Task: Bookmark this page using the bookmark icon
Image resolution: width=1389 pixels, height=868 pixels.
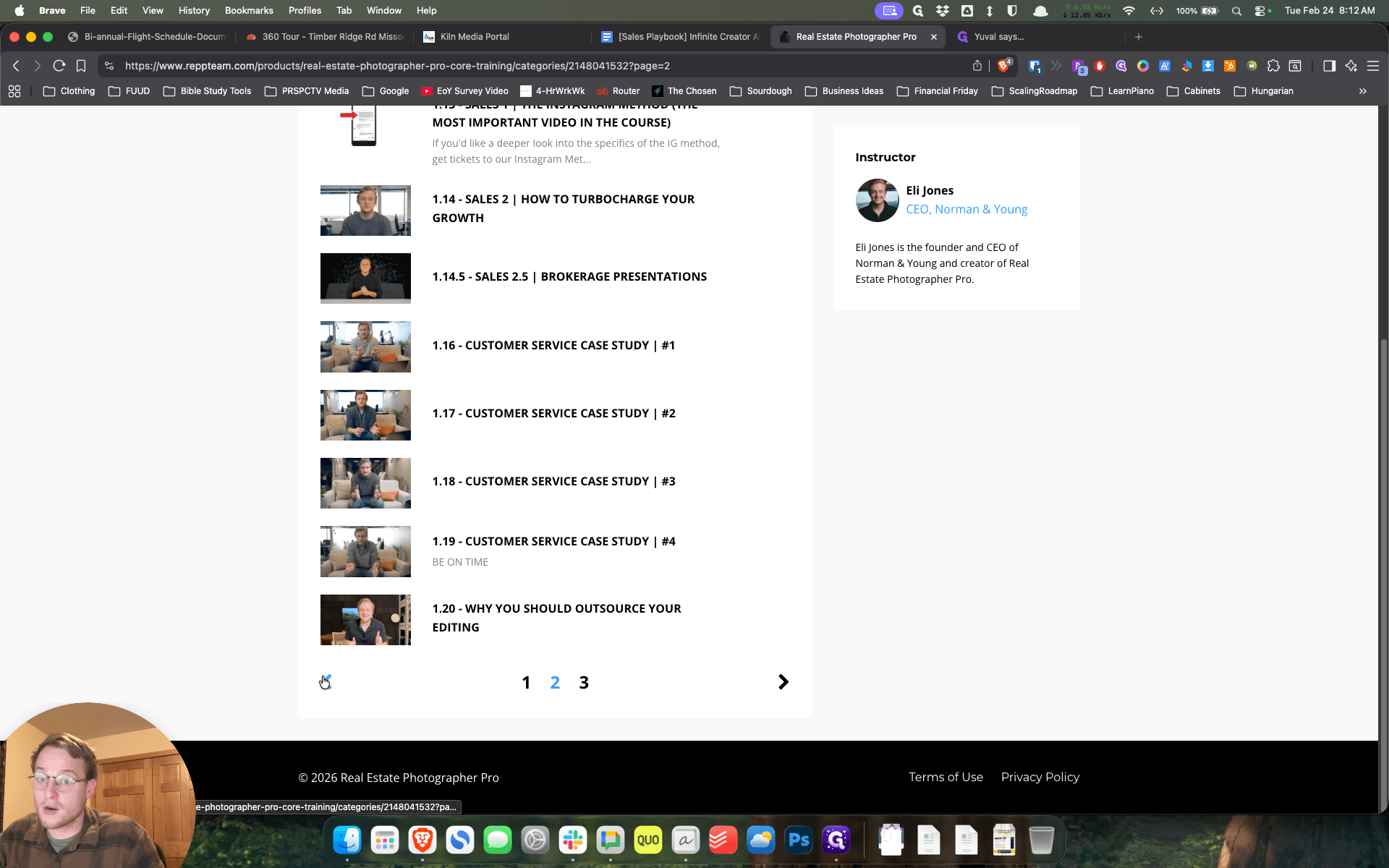Action: (81, 66)
